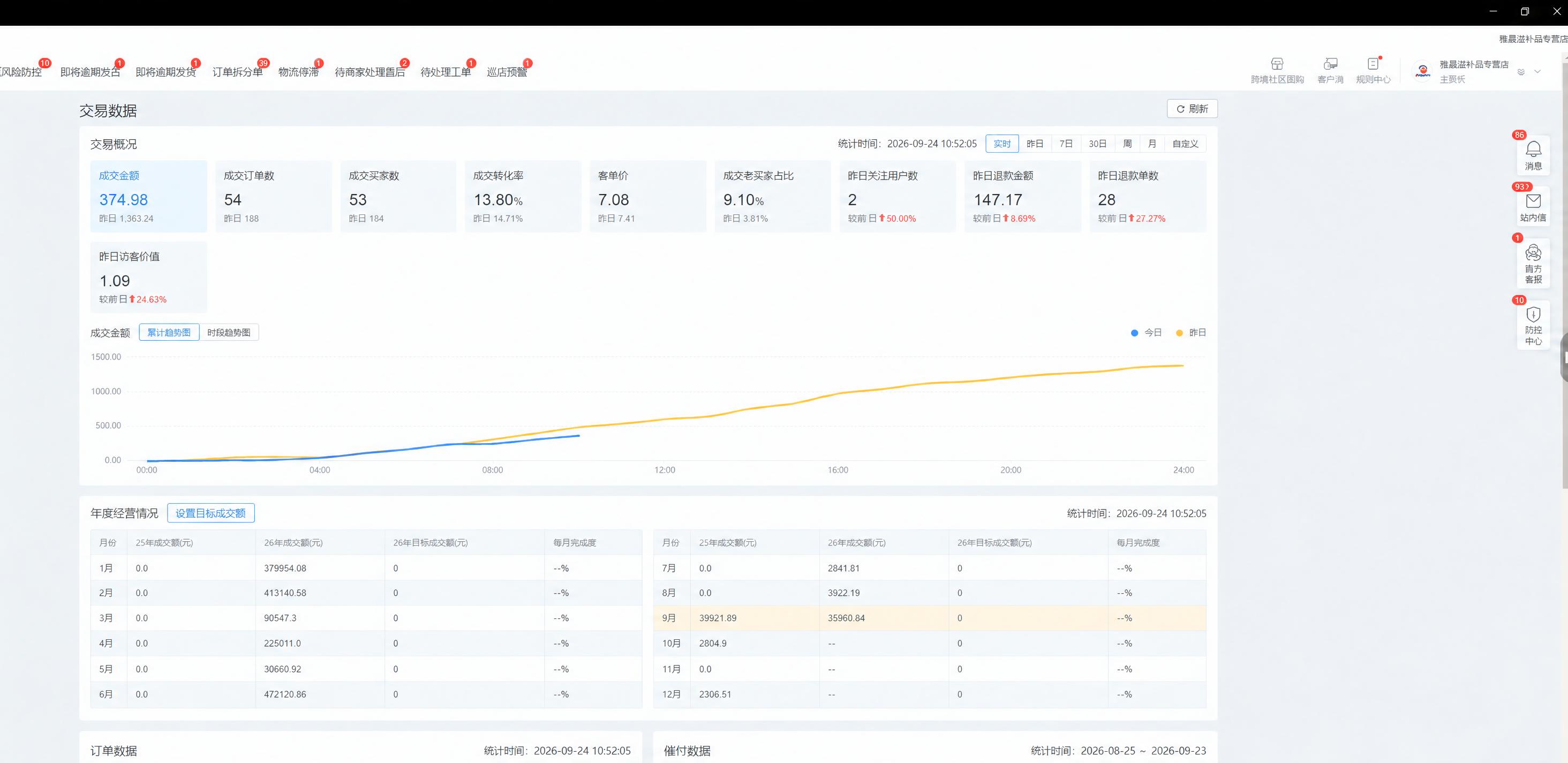Select the 客单价 metric card
The height and width of the screenshot is (763, 1568).
[647, 196]
